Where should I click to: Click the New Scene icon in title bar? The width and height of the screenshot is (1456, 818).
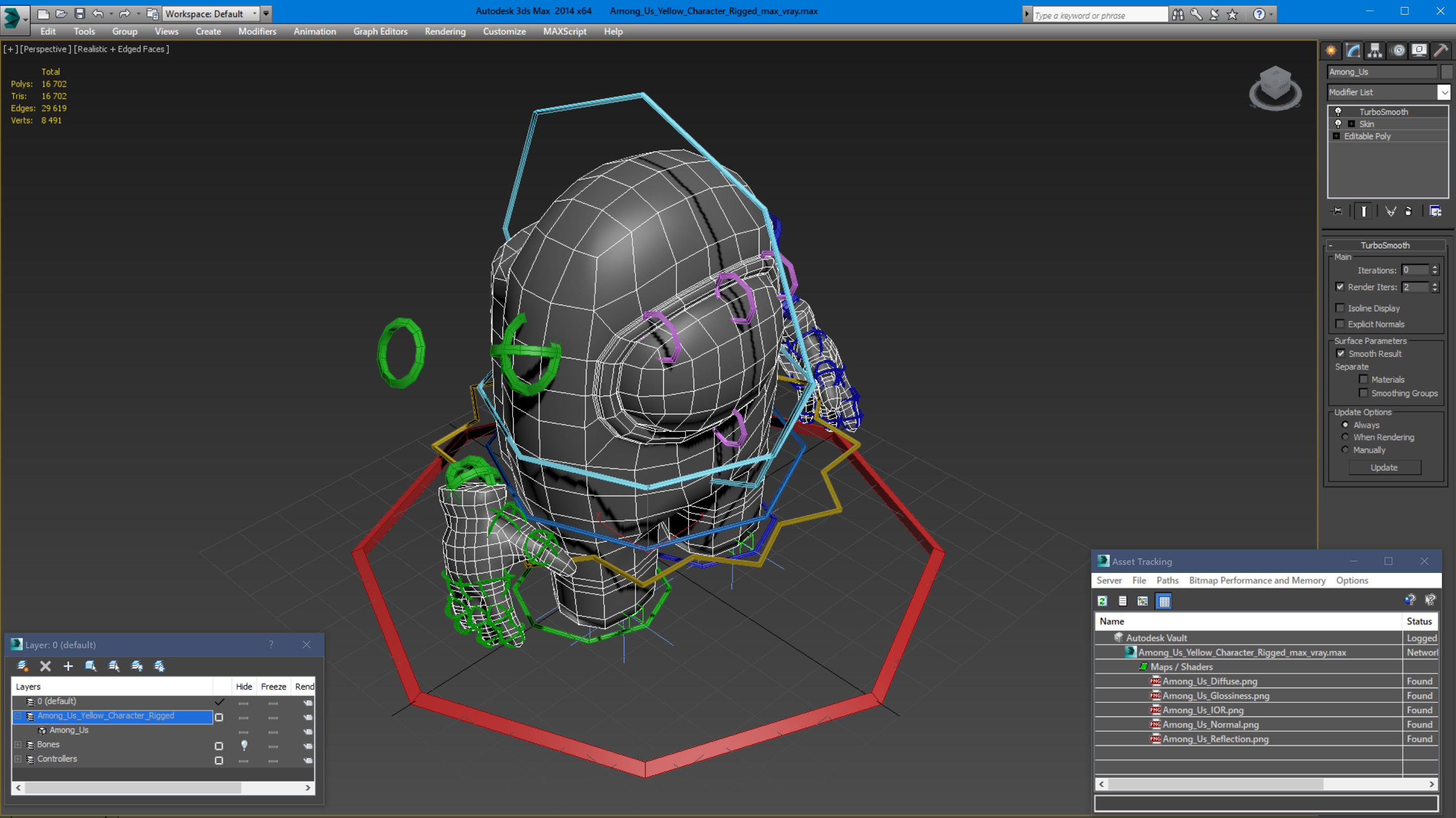pos(43,14)
